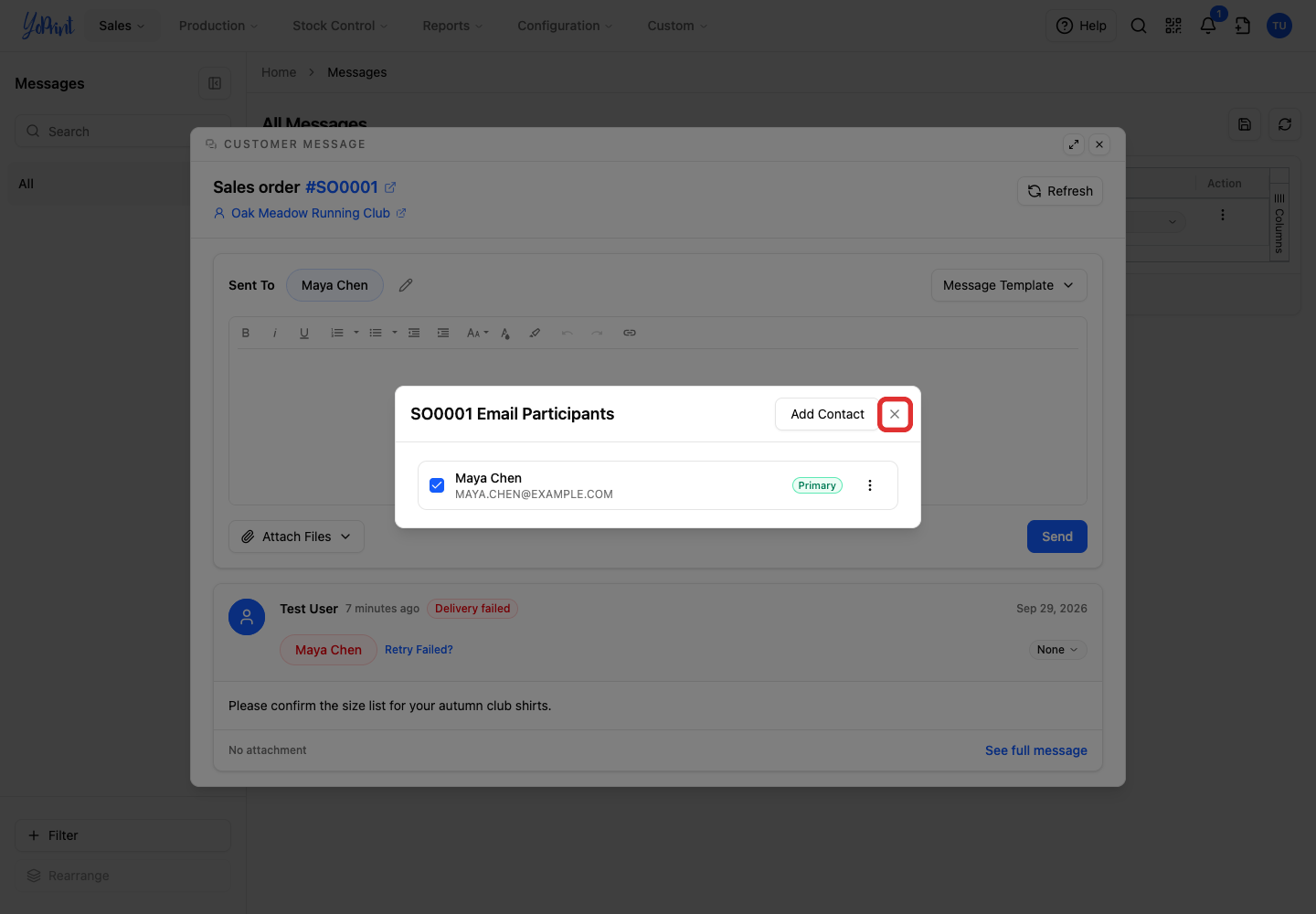Apply underline in message editor

(304, 333)
